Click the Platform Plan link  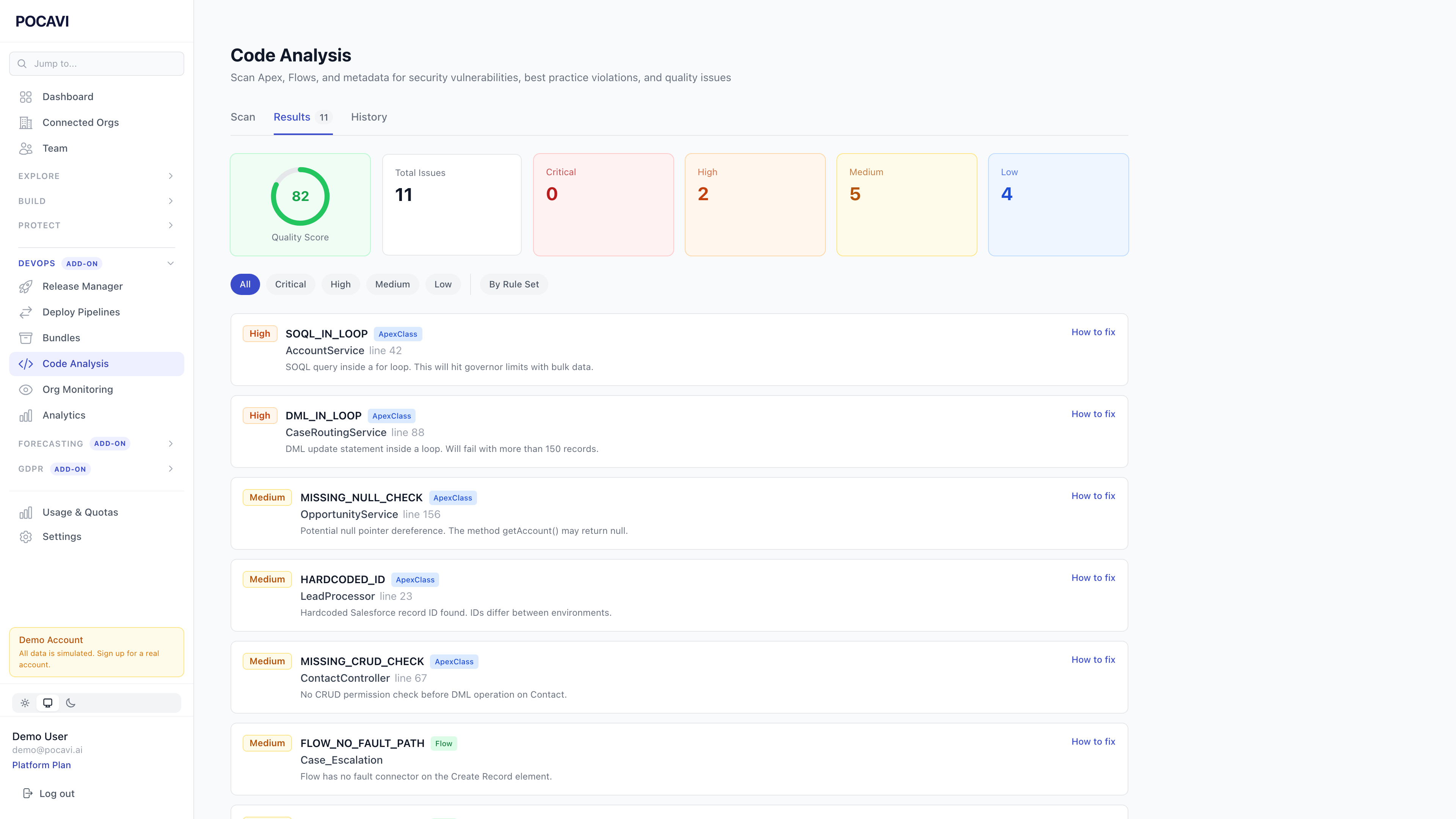[x=42, y=765]
